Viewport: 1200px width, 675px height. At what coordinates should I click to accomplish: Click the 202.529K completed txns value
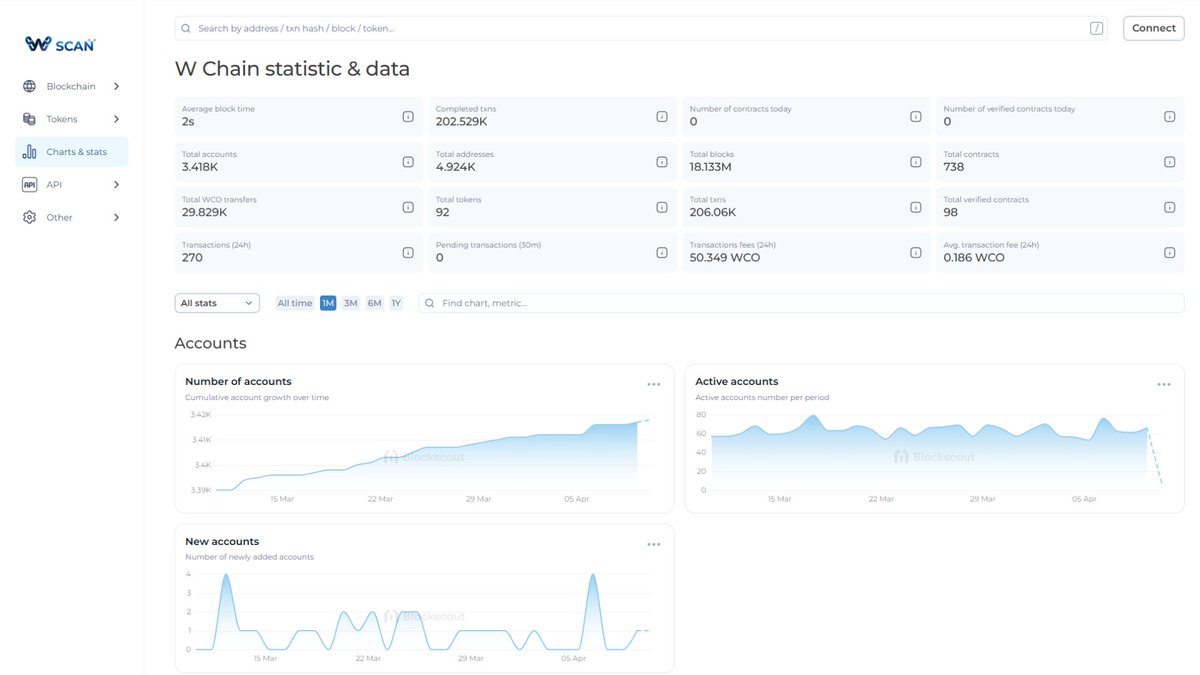(462, 122)
